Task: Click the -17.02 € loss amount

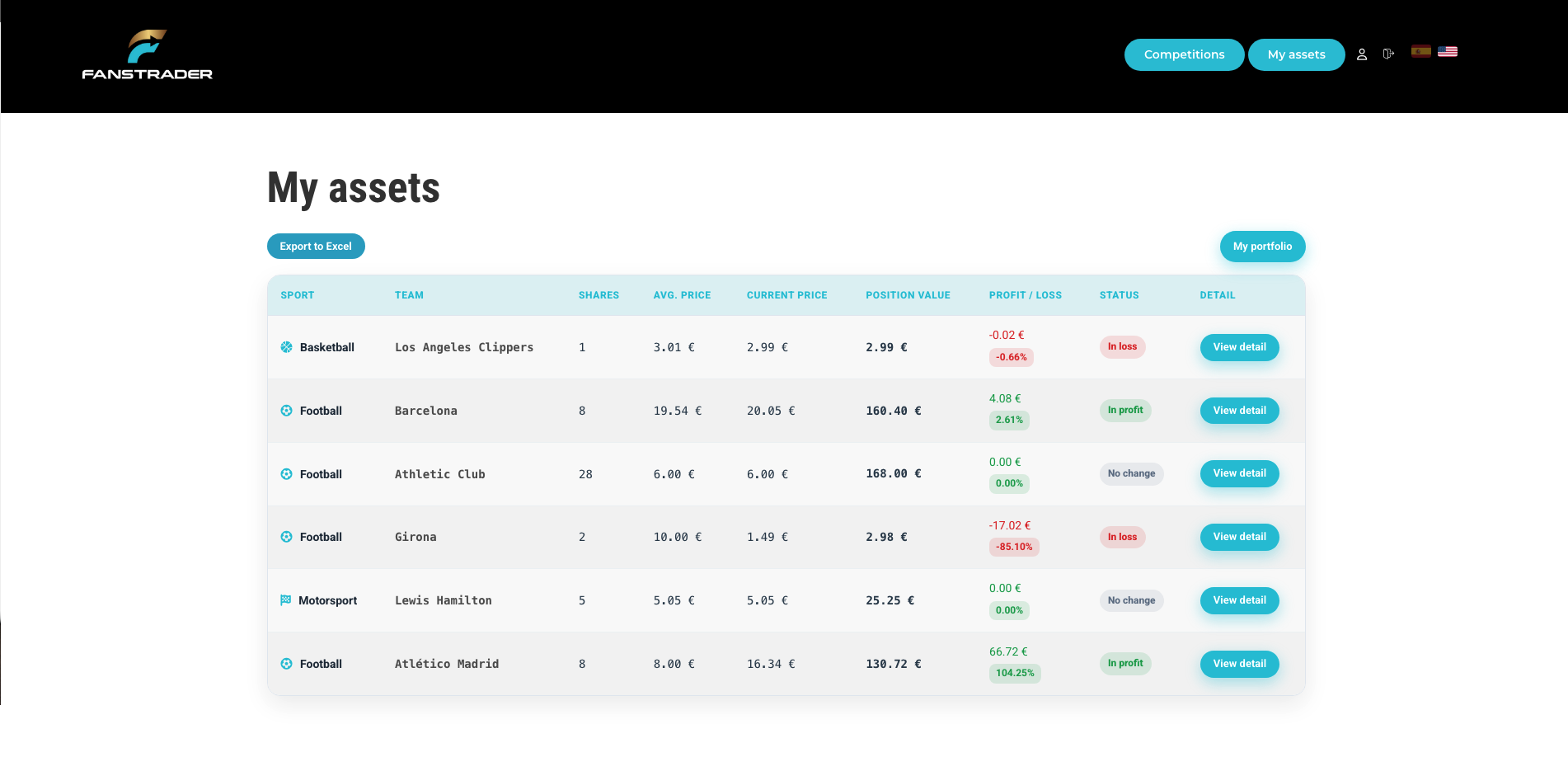Action: point(1010,525)
